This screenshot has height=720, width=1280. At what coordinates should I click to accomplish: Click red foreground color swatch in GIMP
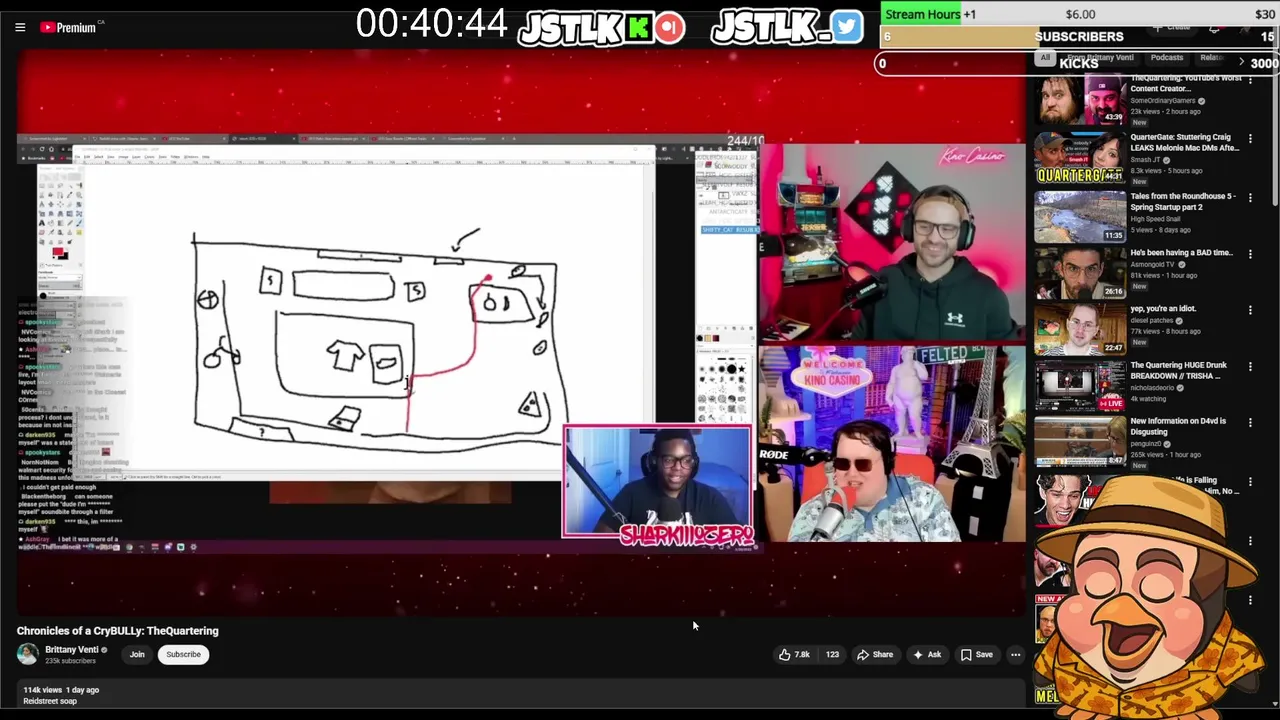pos(58,252)
